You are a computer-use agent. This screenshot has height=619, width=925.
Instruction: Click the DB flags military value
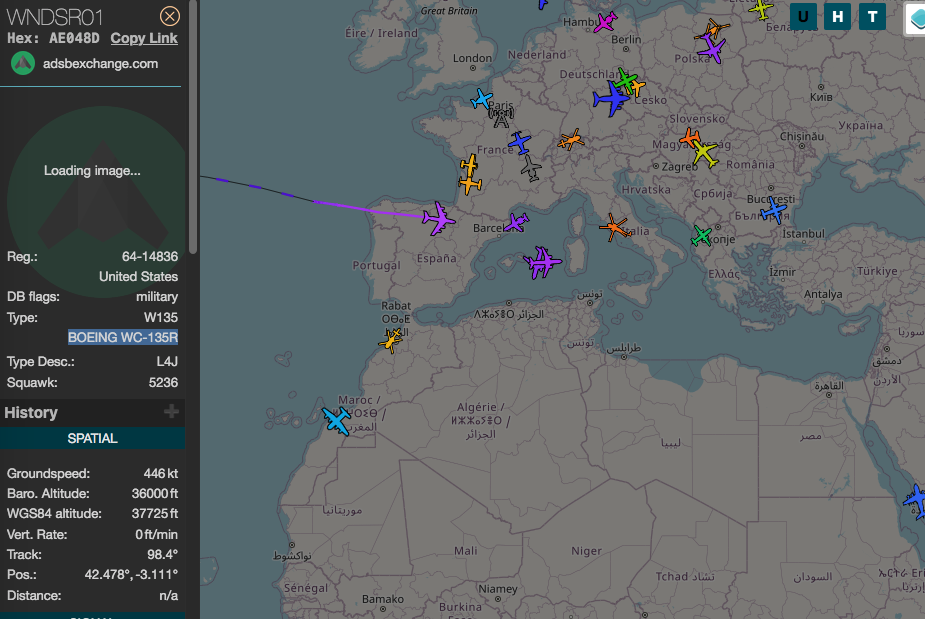[157, 297]
